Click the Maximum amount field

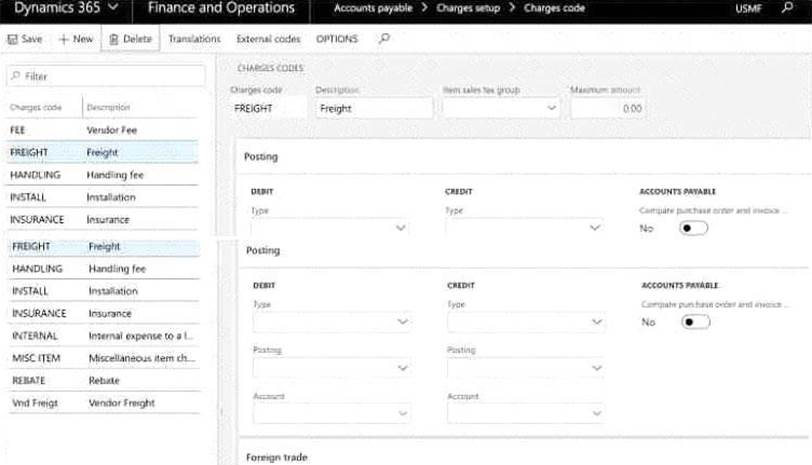point(607,108)
